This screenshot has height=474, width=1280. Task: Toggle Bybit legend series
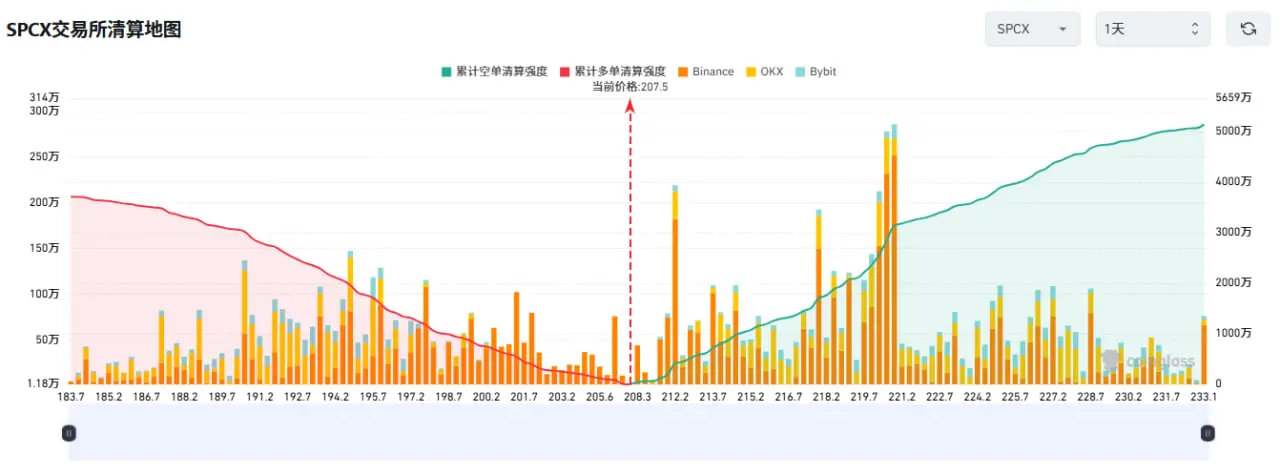coord(815,72)
